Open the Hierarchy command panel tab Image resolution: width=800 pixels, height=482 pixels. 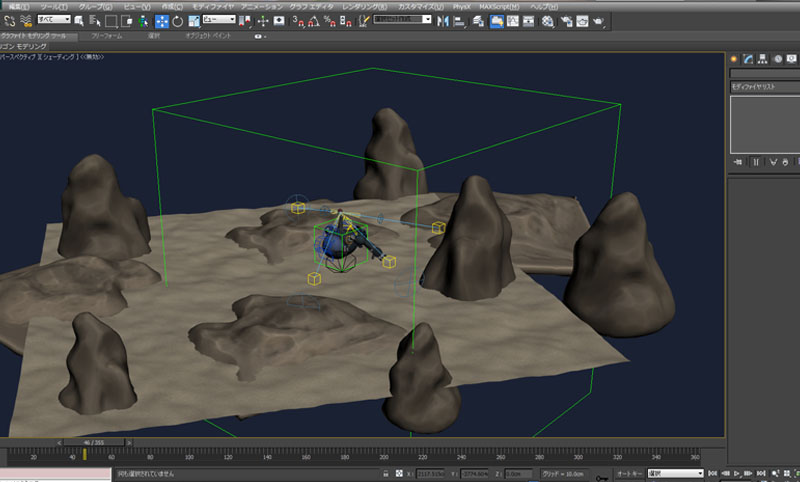click(x=762, y=59)
